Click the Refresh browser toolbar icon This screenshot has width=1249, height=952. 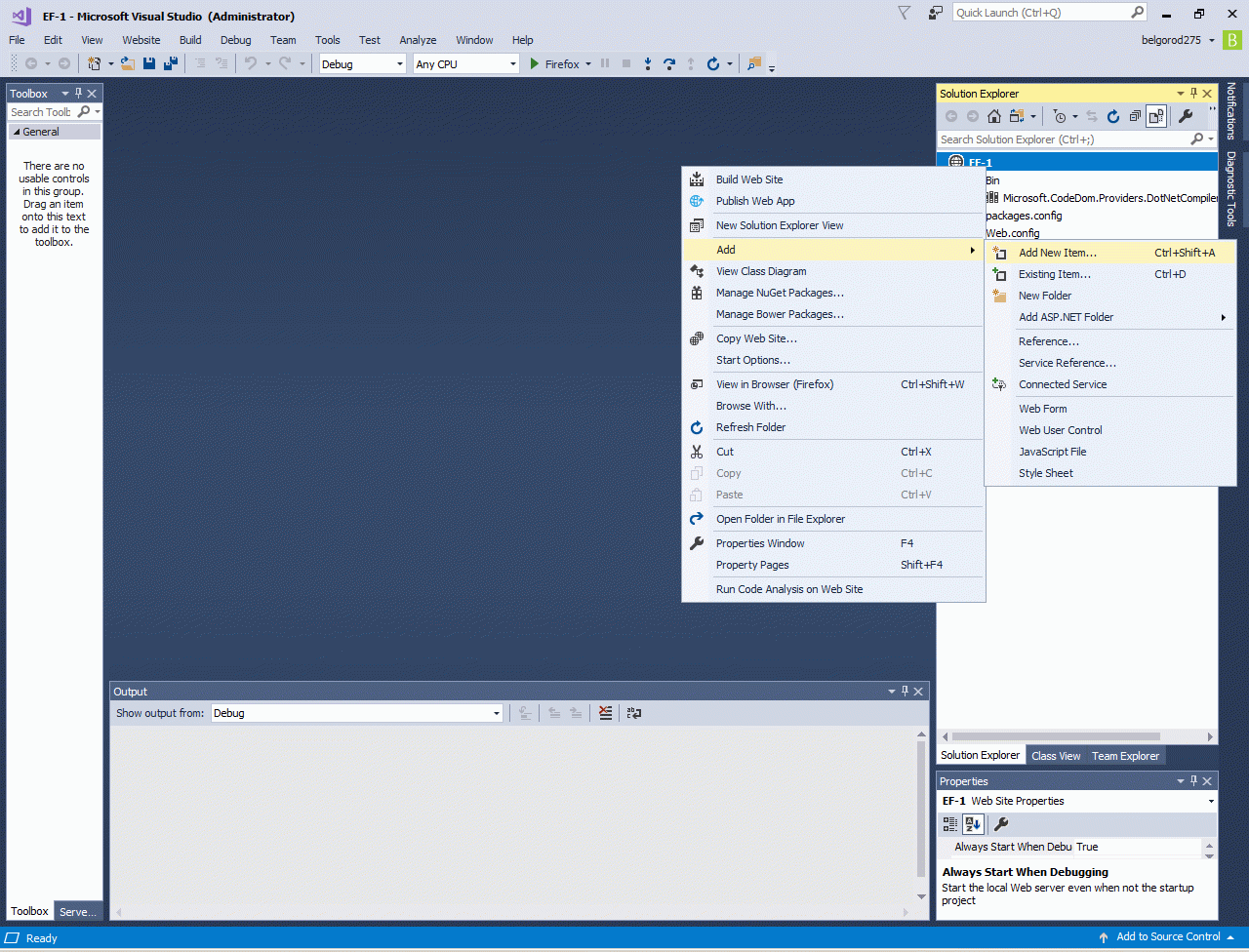click(x=713, y=63)
